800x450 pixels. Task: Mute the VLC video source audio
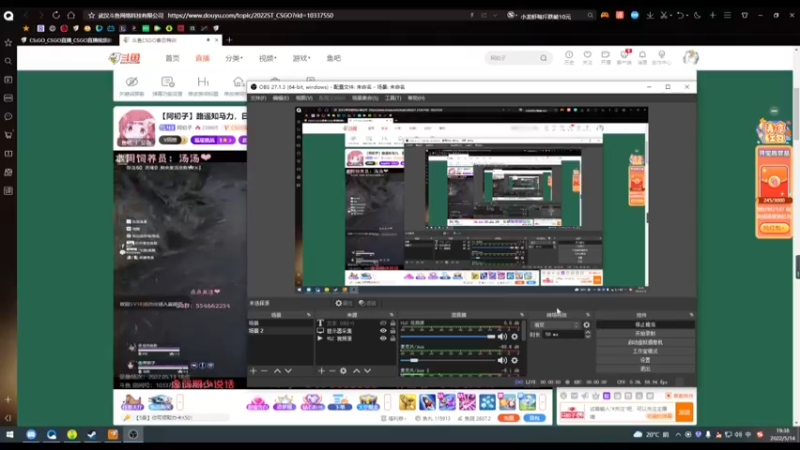[x=503, y=337]
